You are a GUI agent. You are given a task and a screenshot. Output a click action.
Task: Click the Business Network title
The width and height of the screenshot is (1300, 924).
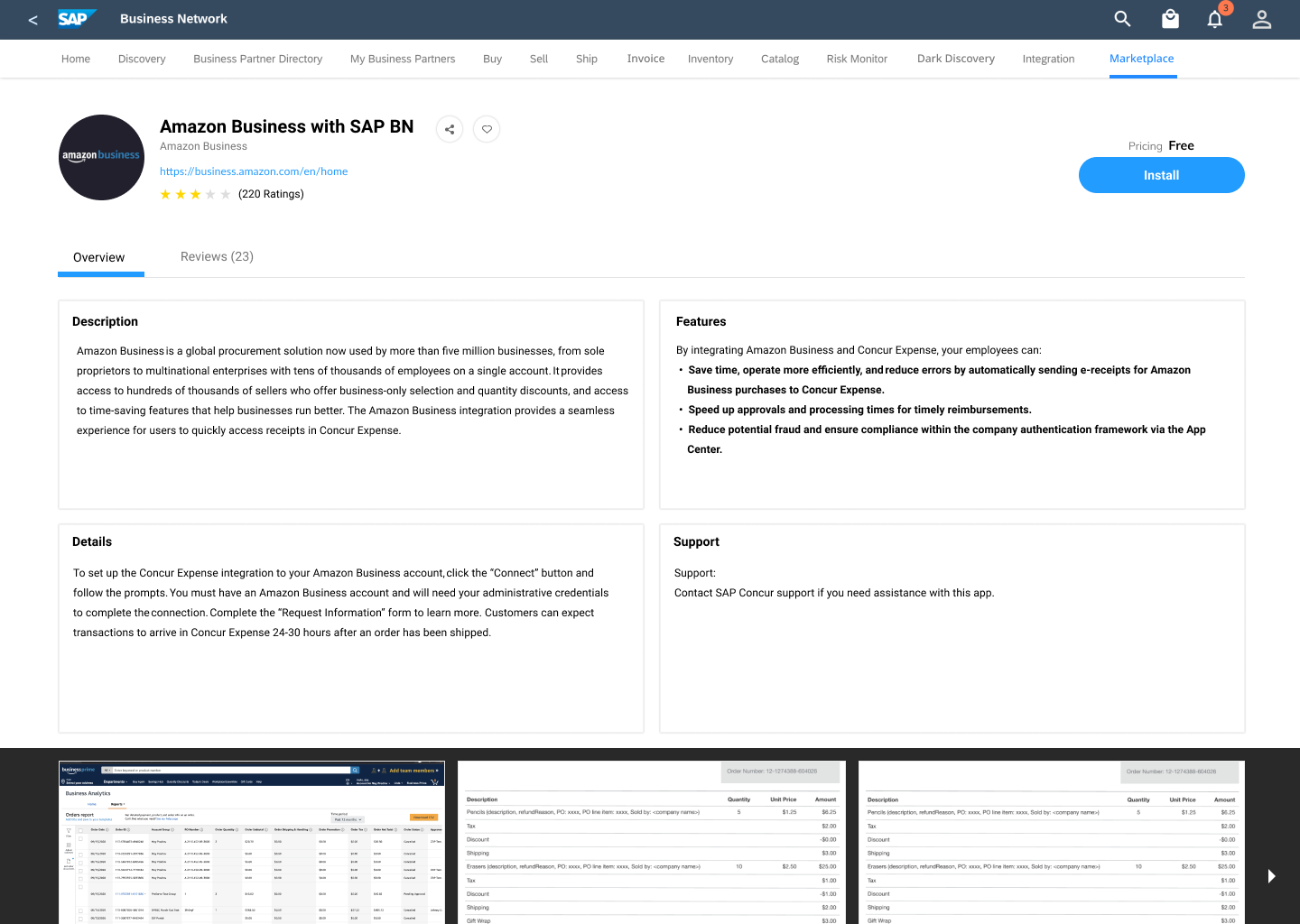tap(173, 19)
